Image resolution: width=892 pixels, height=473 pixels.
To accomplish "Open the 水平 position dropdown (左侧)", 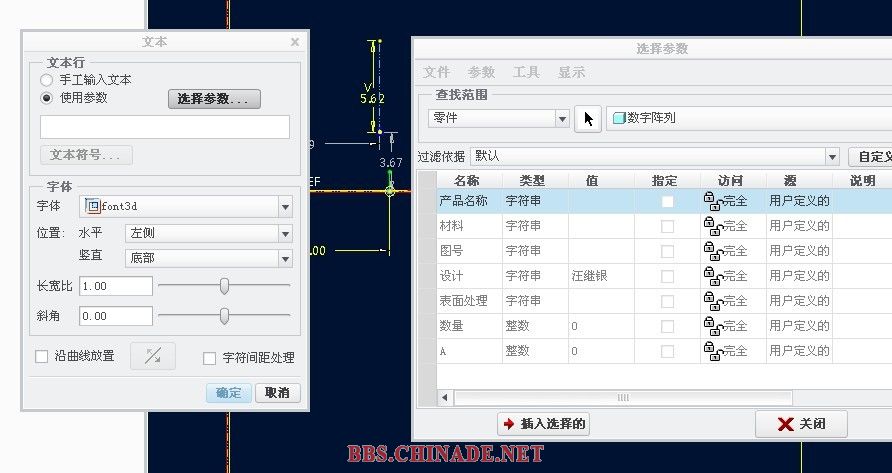I will 285,233.
